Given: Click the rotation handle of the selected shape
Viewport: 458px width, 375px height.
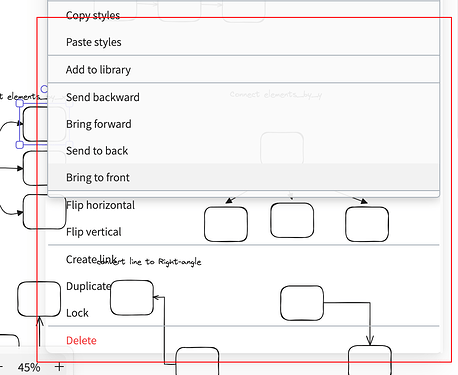Looking at the screenshot, I should [x=44, y=89].
